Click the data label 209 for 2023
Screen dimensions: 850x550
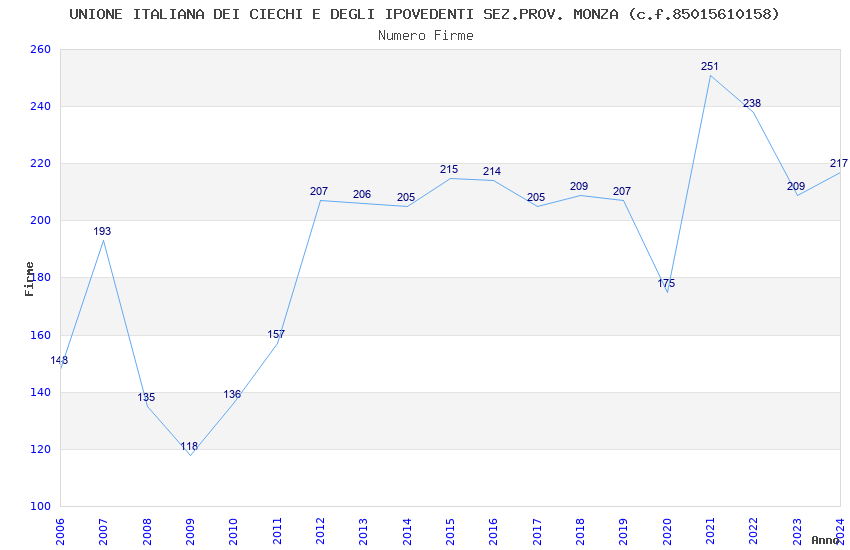(796, 186)
